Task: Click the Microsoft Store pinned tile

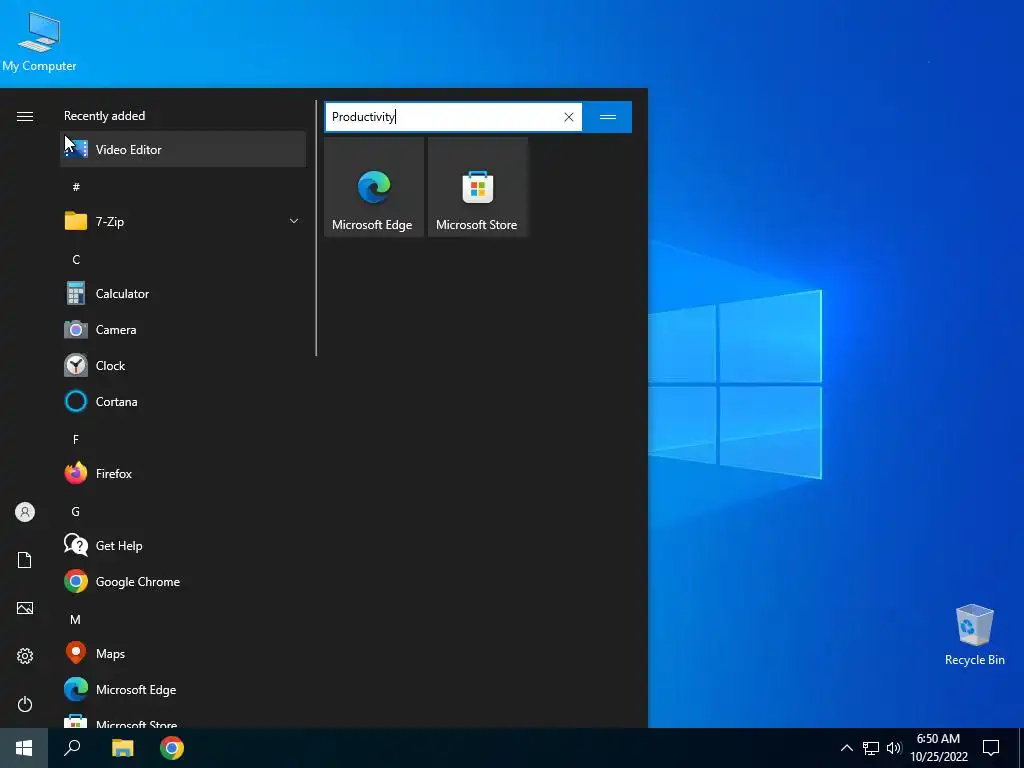Action: coord(477,187)
